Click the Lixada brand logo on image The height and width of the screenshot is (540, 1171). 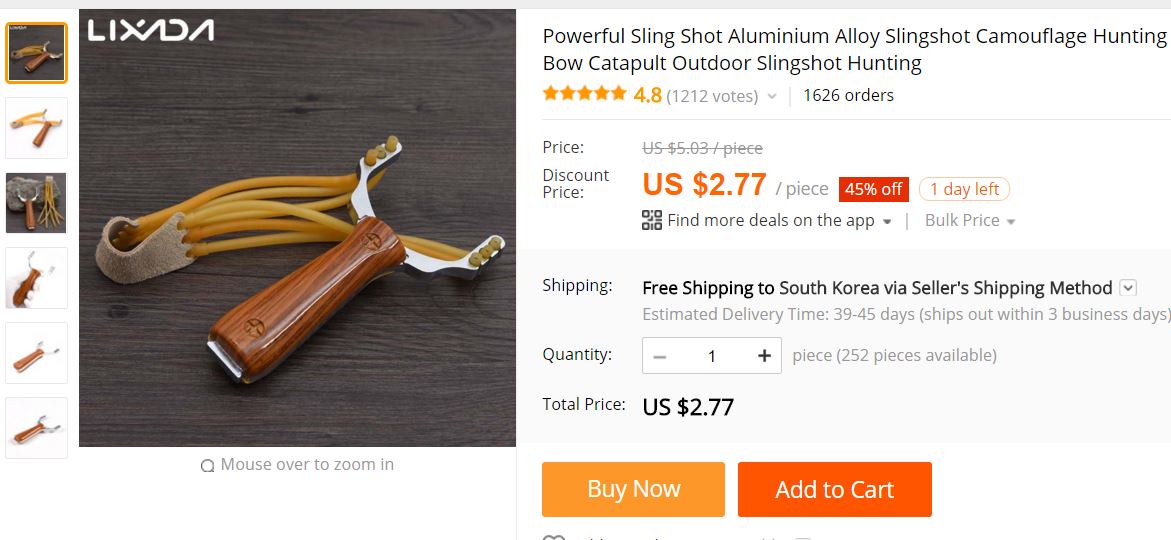[150, 32]
